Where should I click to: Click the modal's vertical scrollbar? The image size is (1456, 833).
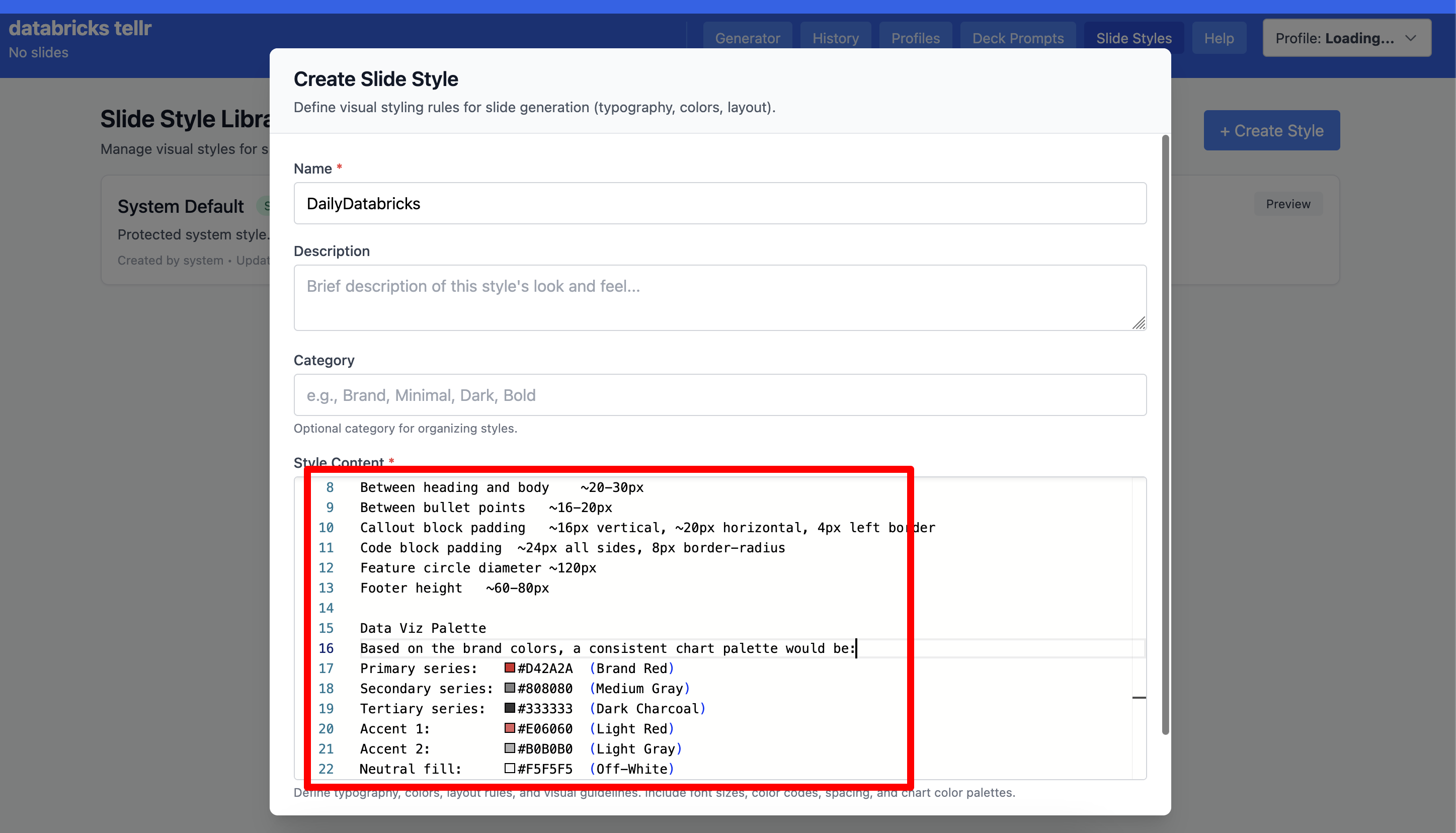pos(1165,435)
